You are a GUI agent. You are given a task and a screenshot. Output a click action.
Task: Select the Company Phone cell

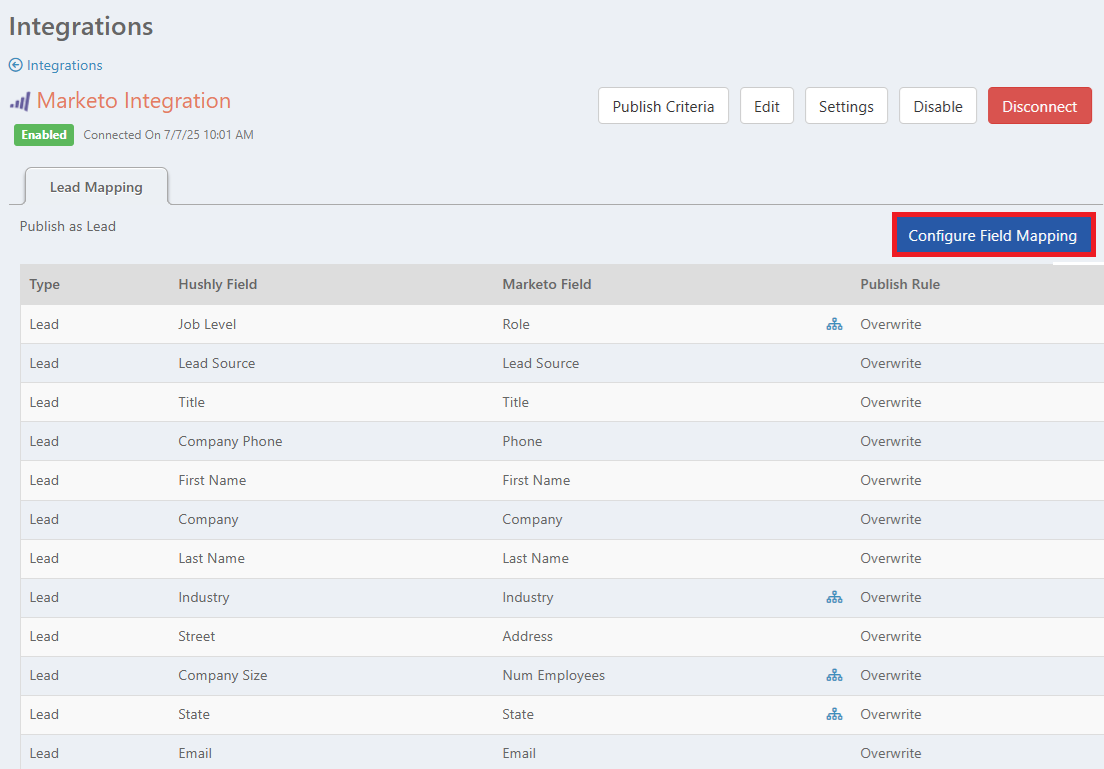pos(230,442)
